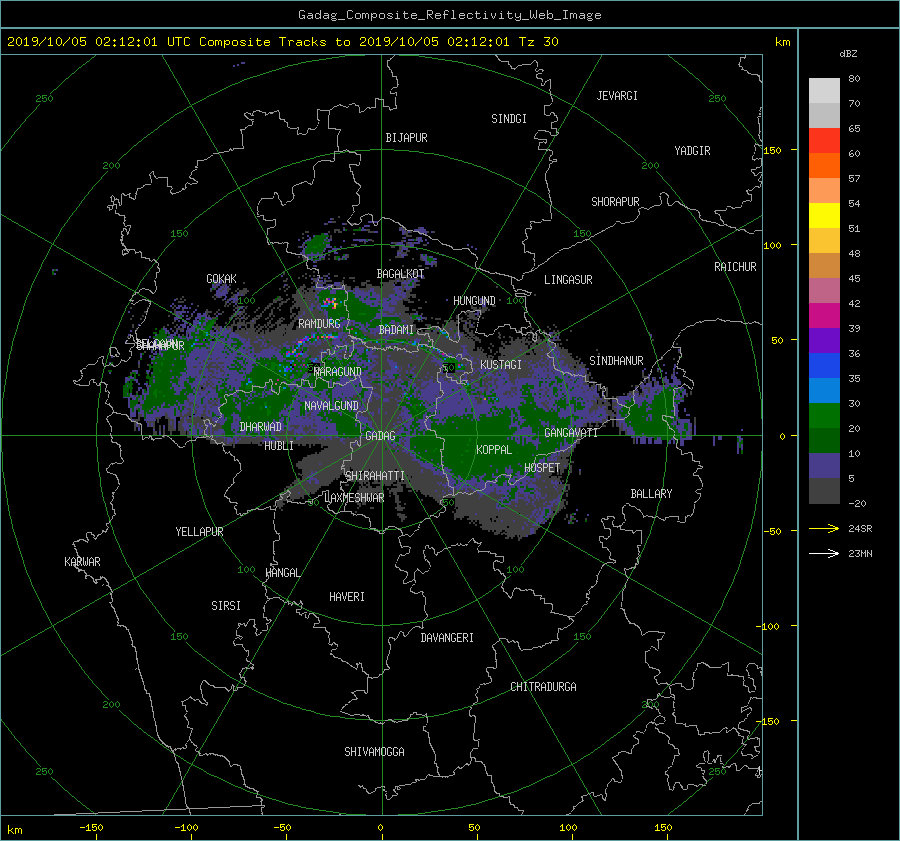Click the BIJAPUR city label

click(x=406, y=138)
